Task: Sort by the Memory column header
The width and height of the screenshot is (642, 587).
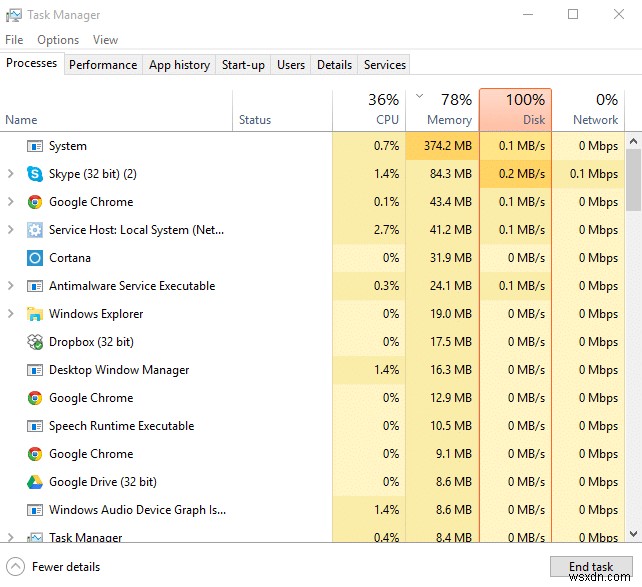Action: click(442, 110)
